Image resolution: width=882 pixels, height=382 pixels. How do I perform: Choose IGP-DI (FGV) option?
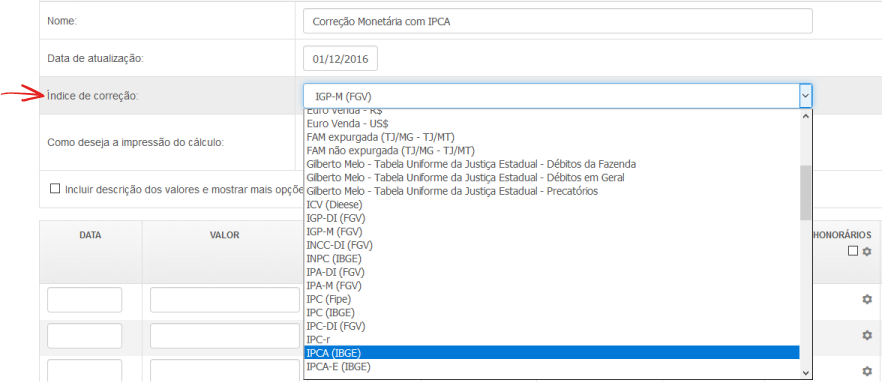[x=551, y=218]
